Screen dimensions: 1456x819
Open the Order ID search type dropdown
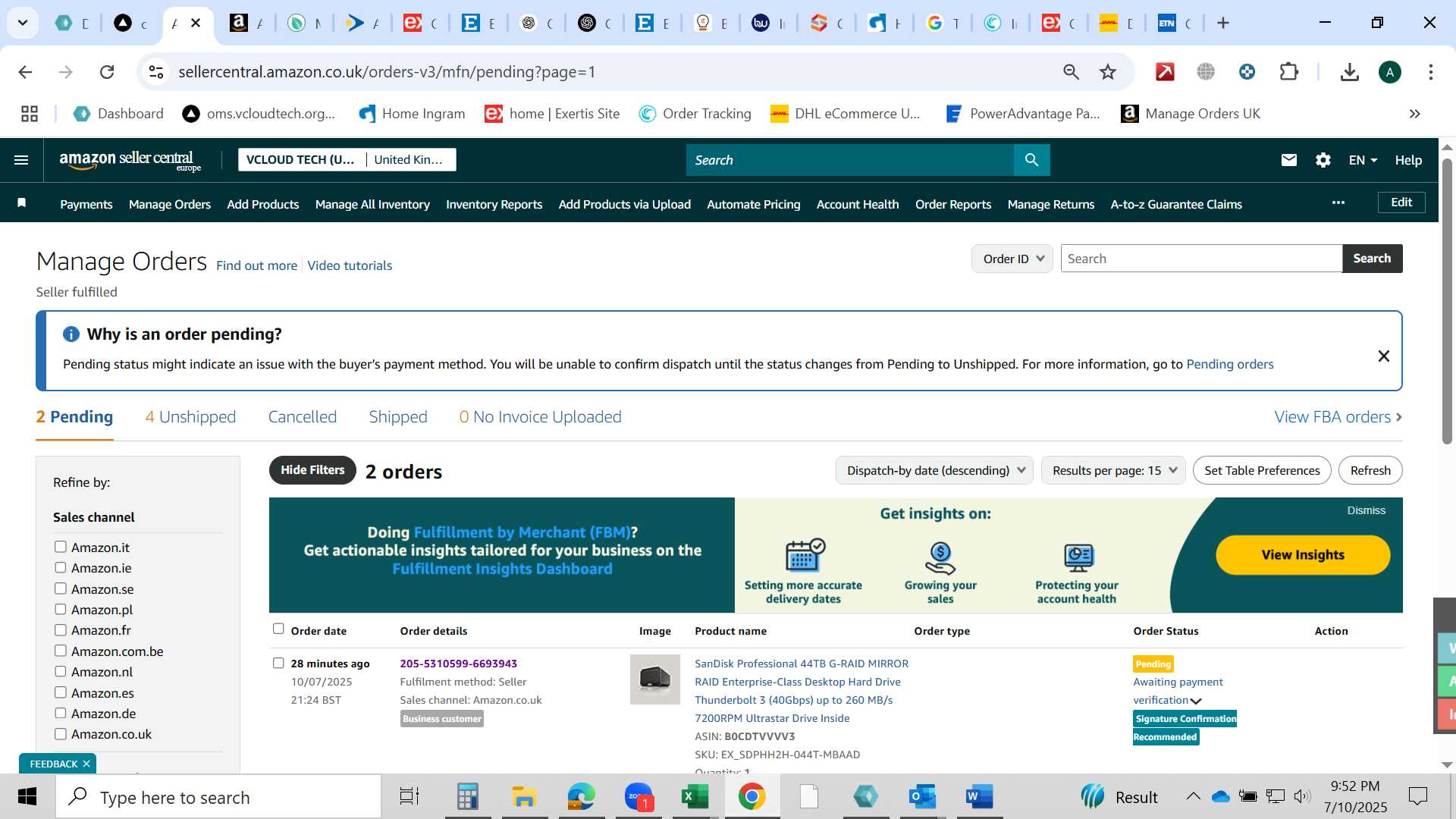pyautogui.click(x=1012, y=259)
